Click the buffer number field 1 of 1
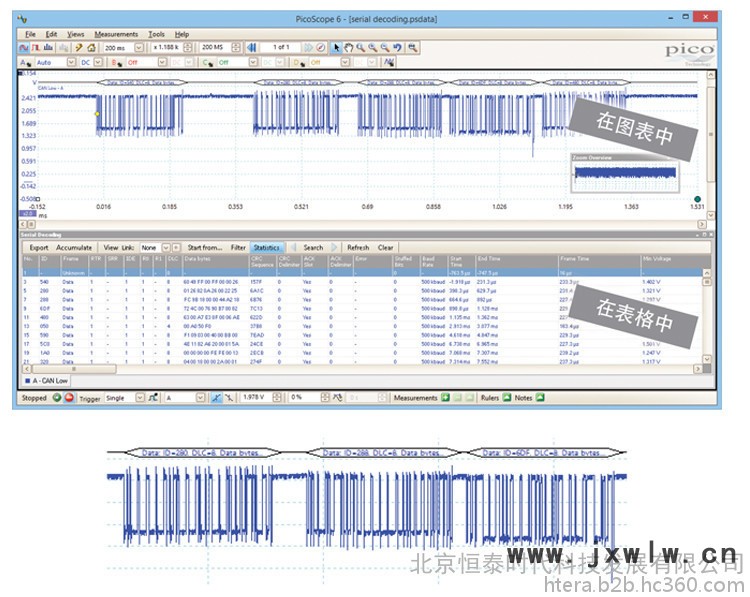This screenshot has width=750, height=597. [281, 47]
